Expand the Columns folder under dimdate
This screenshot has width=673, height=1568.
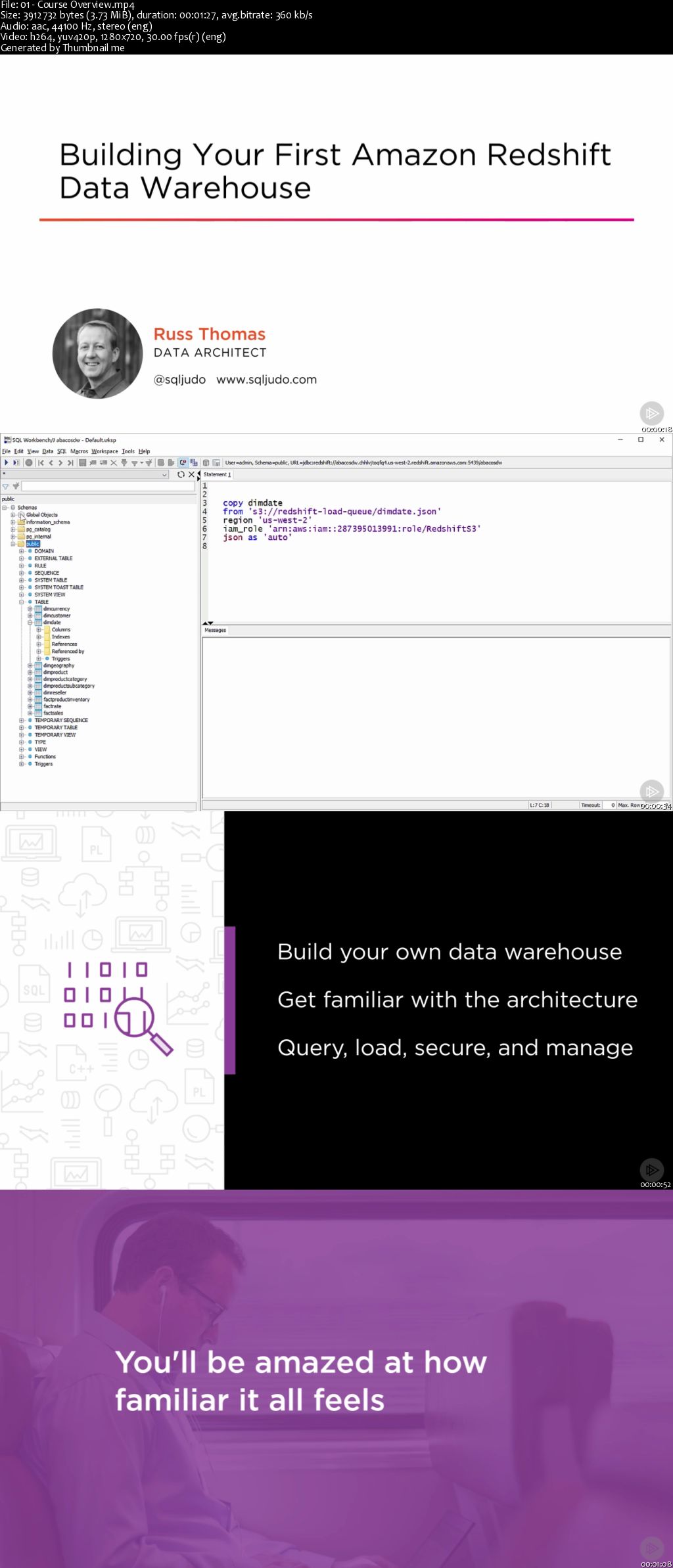pos(39,630)
